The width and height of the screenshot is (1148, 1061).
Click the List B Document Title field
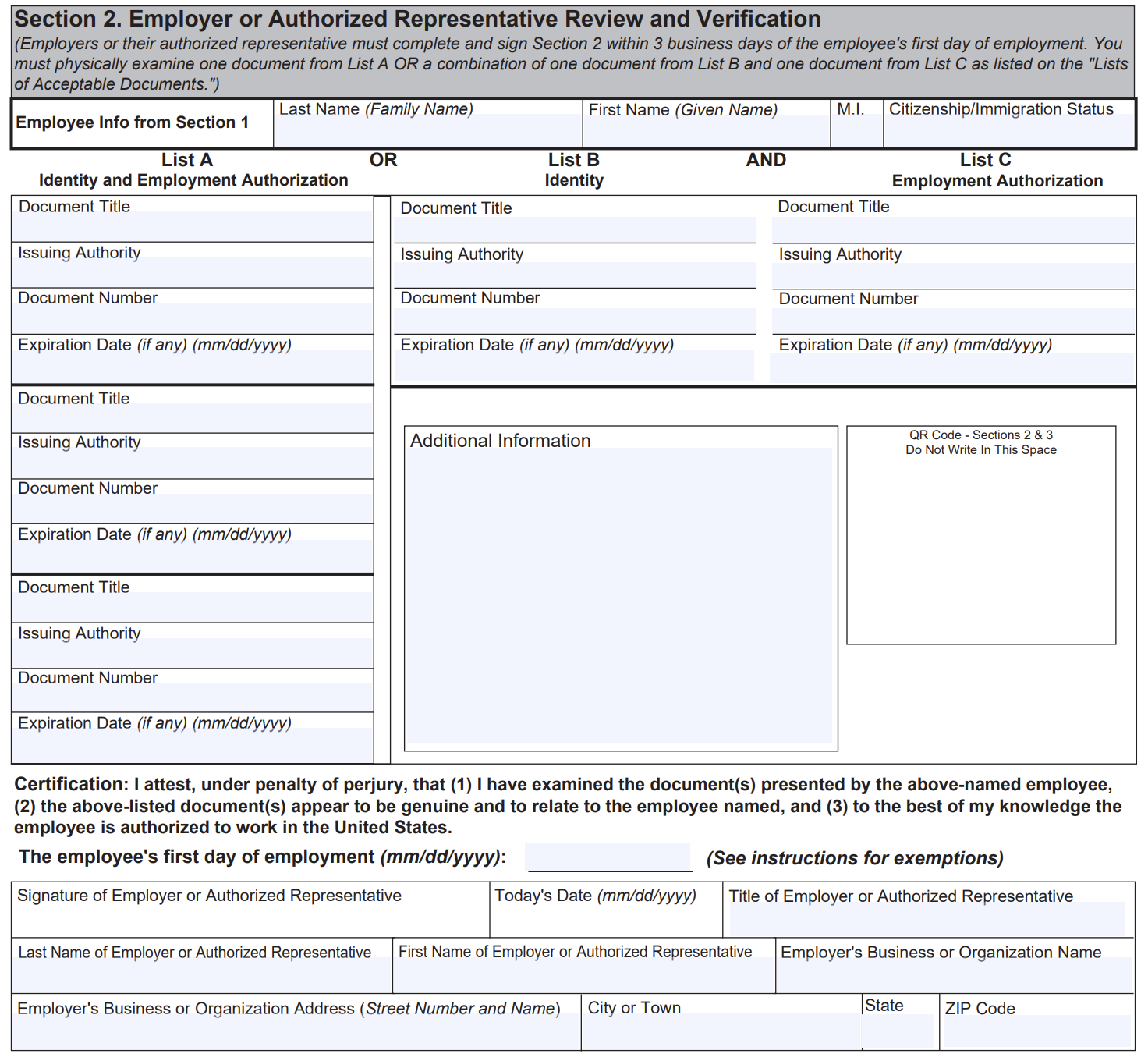pos(575,230)
